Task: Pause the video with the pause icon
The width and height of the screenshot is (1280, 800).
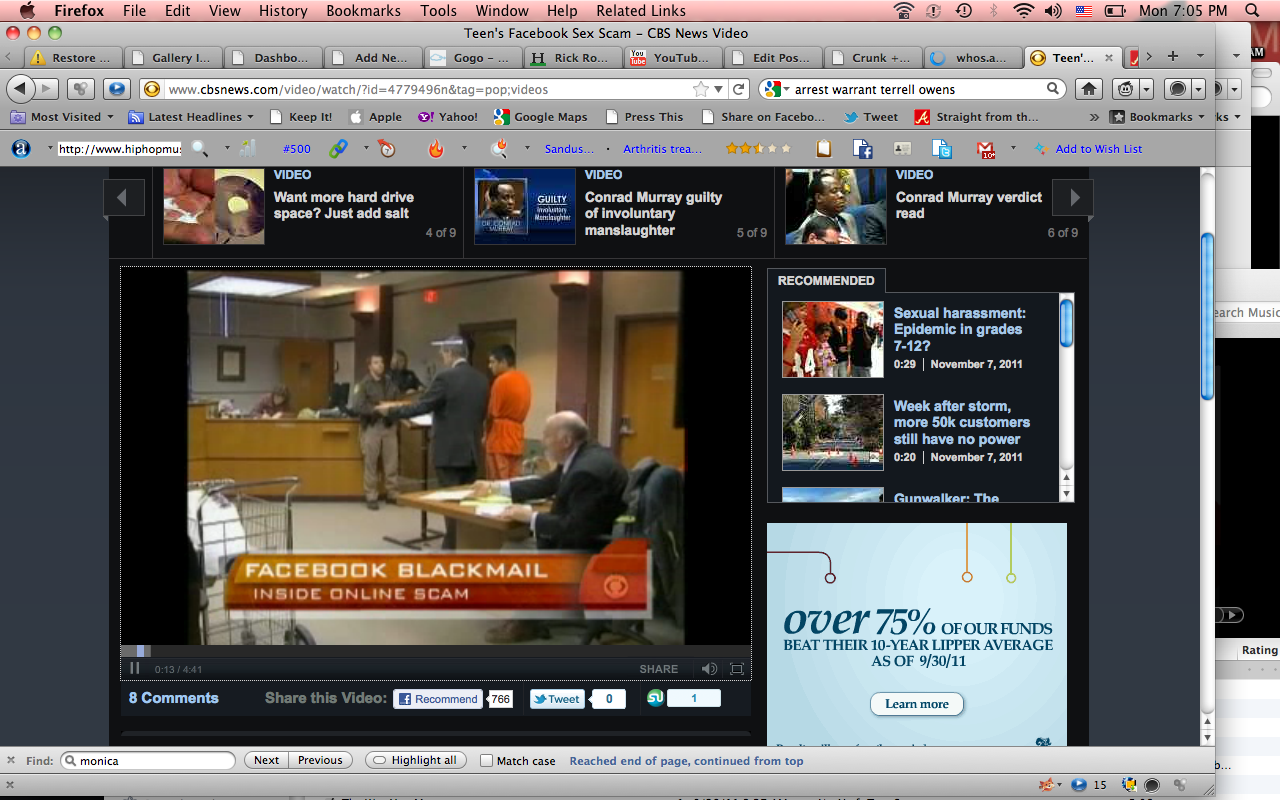Action: tap(135, 668)
